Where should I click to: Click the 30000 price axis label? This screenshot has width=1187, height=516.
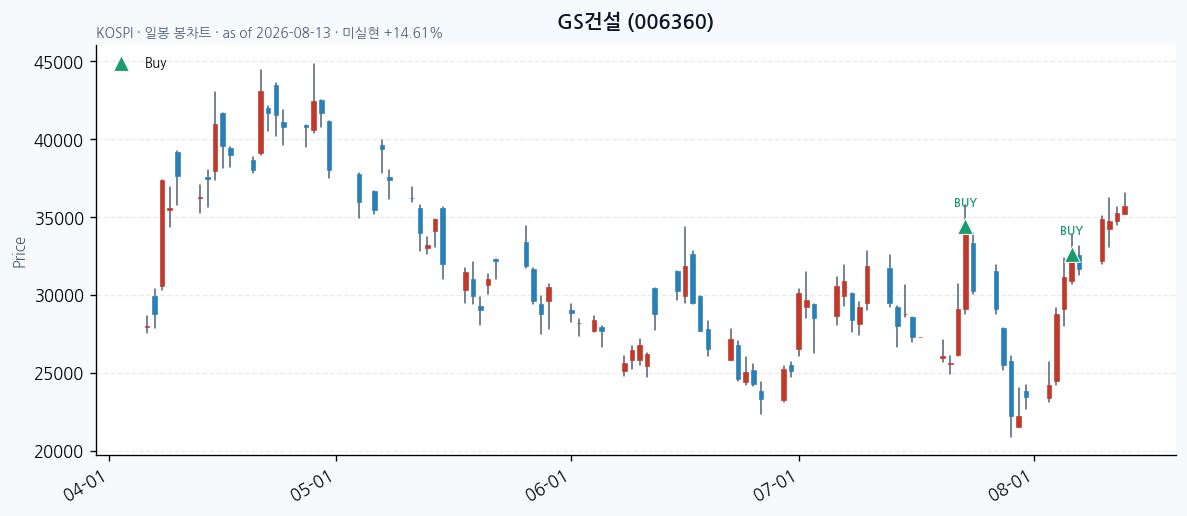(58, 296)
